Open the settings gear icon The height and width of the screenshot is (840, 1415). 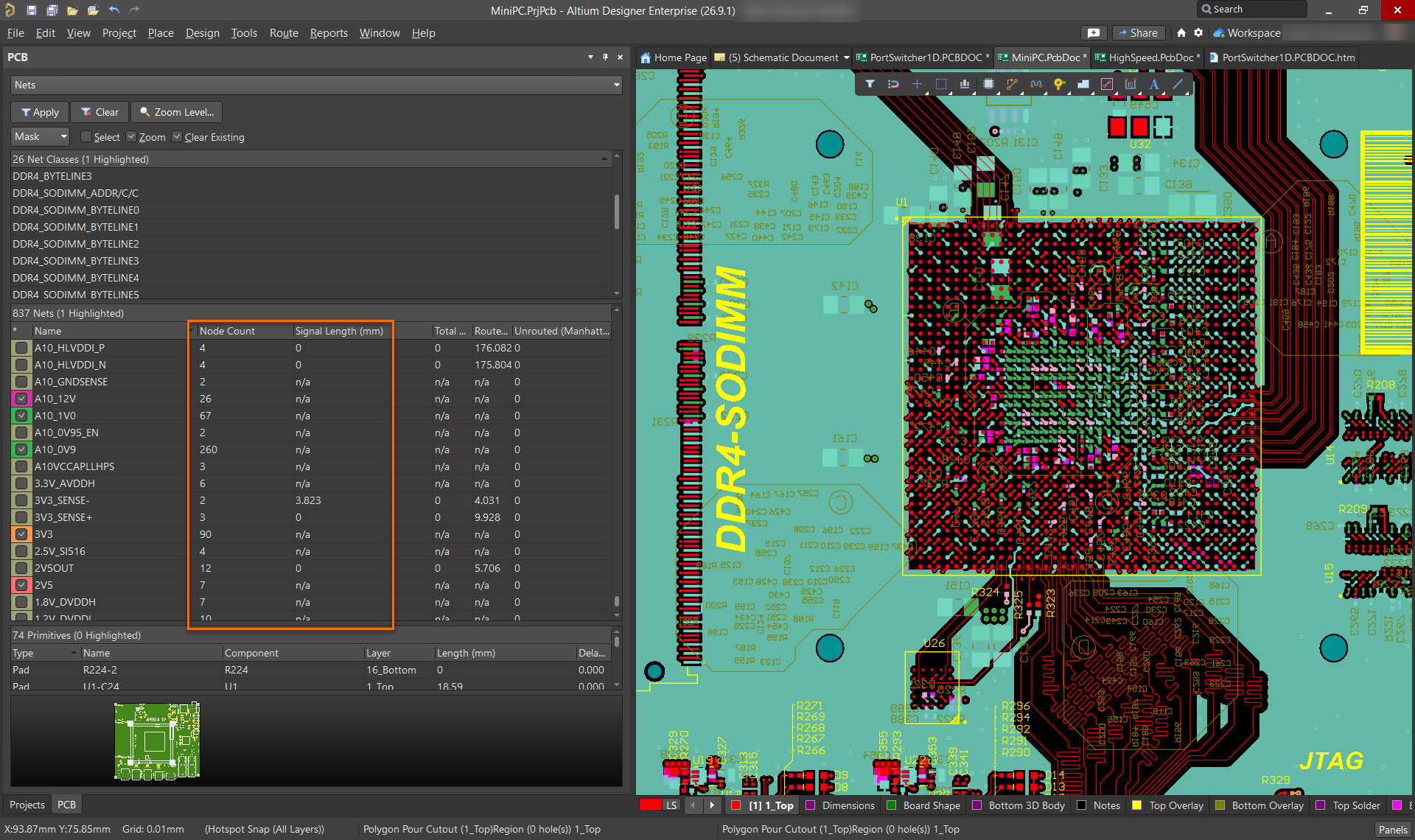pyautogui.click(x=1198, y=32)
